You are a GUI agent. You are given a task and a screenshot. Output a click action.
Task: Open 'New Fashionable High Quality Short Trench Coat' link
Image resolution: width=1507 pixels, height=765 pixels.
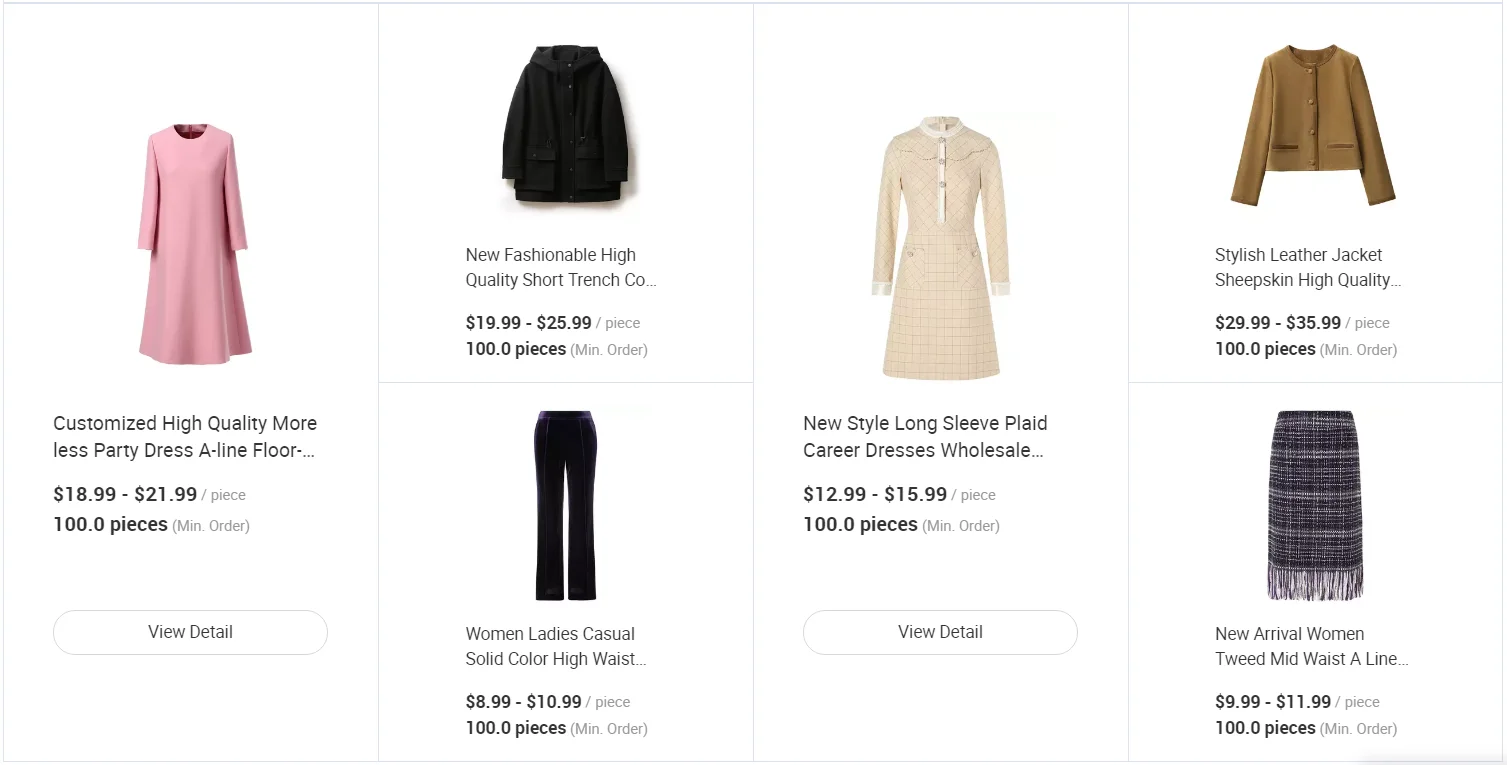point(560,268)
